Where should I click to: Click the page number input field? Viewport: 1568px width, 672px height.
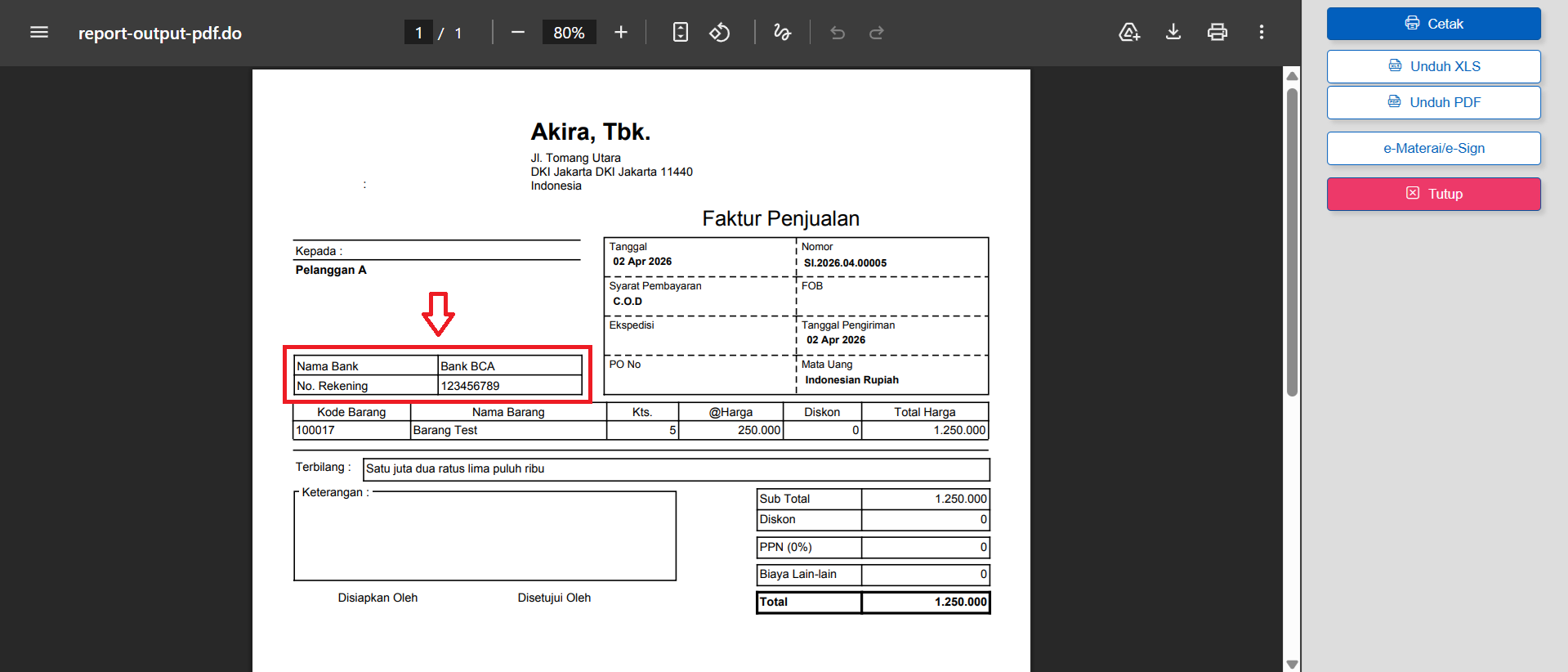tap(418, 33)
